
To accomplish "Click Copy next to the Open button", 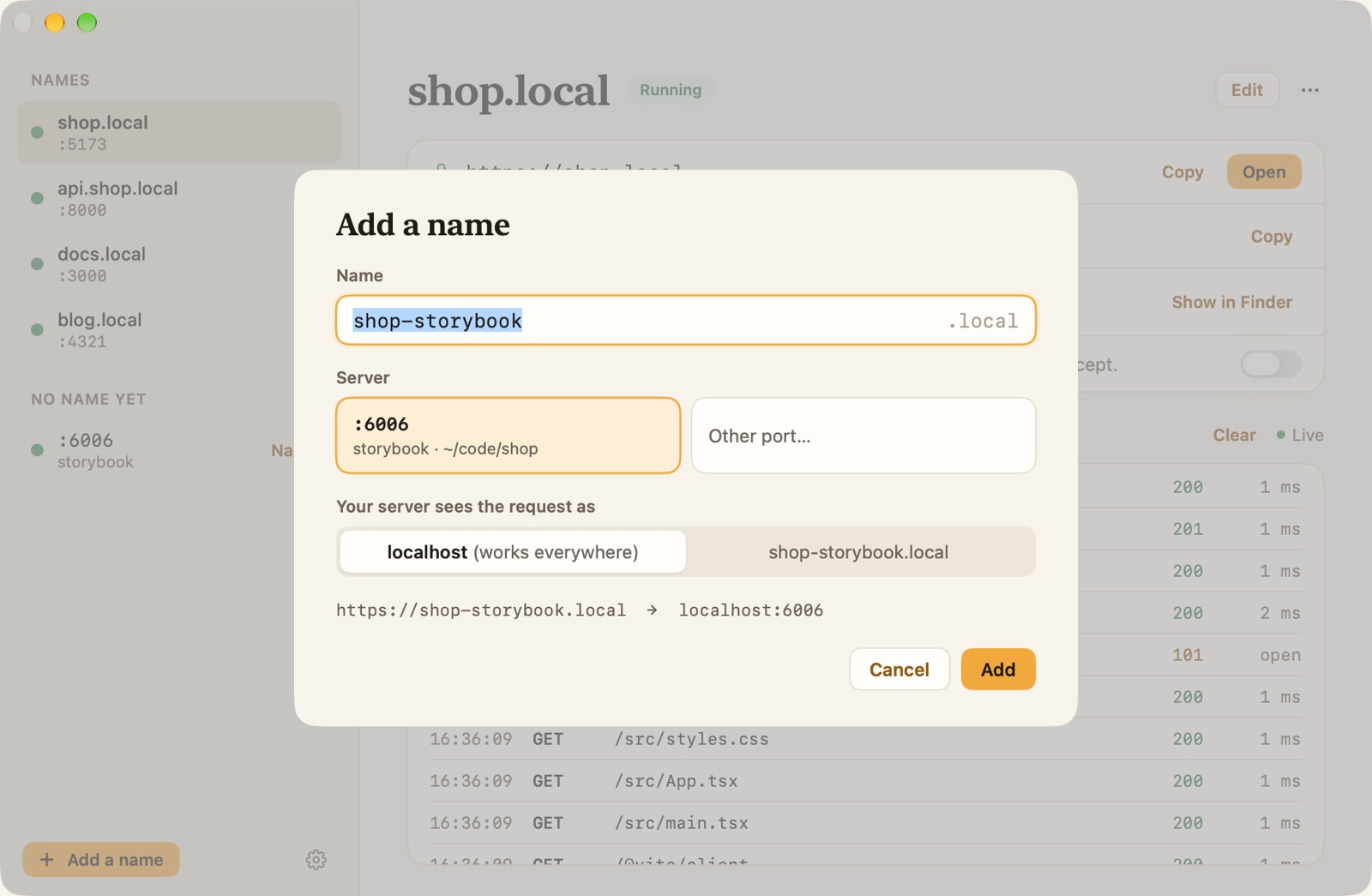I will click(1182, 171).
